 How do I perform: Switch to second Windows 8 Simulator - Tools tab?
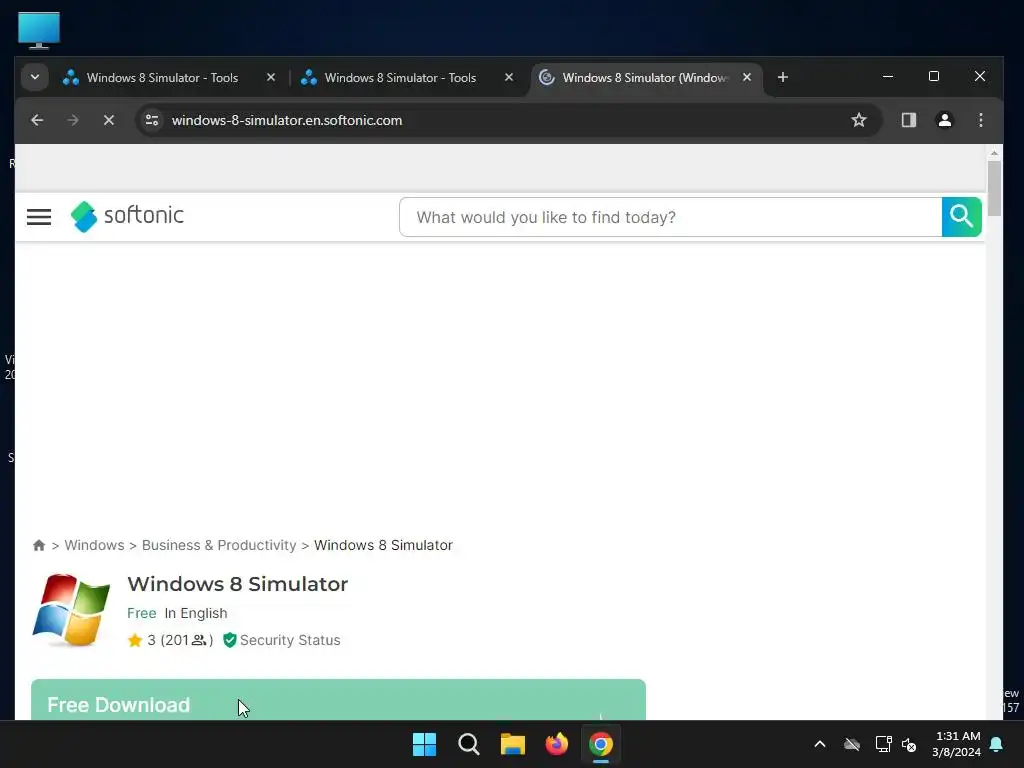[x=400, y=78]
